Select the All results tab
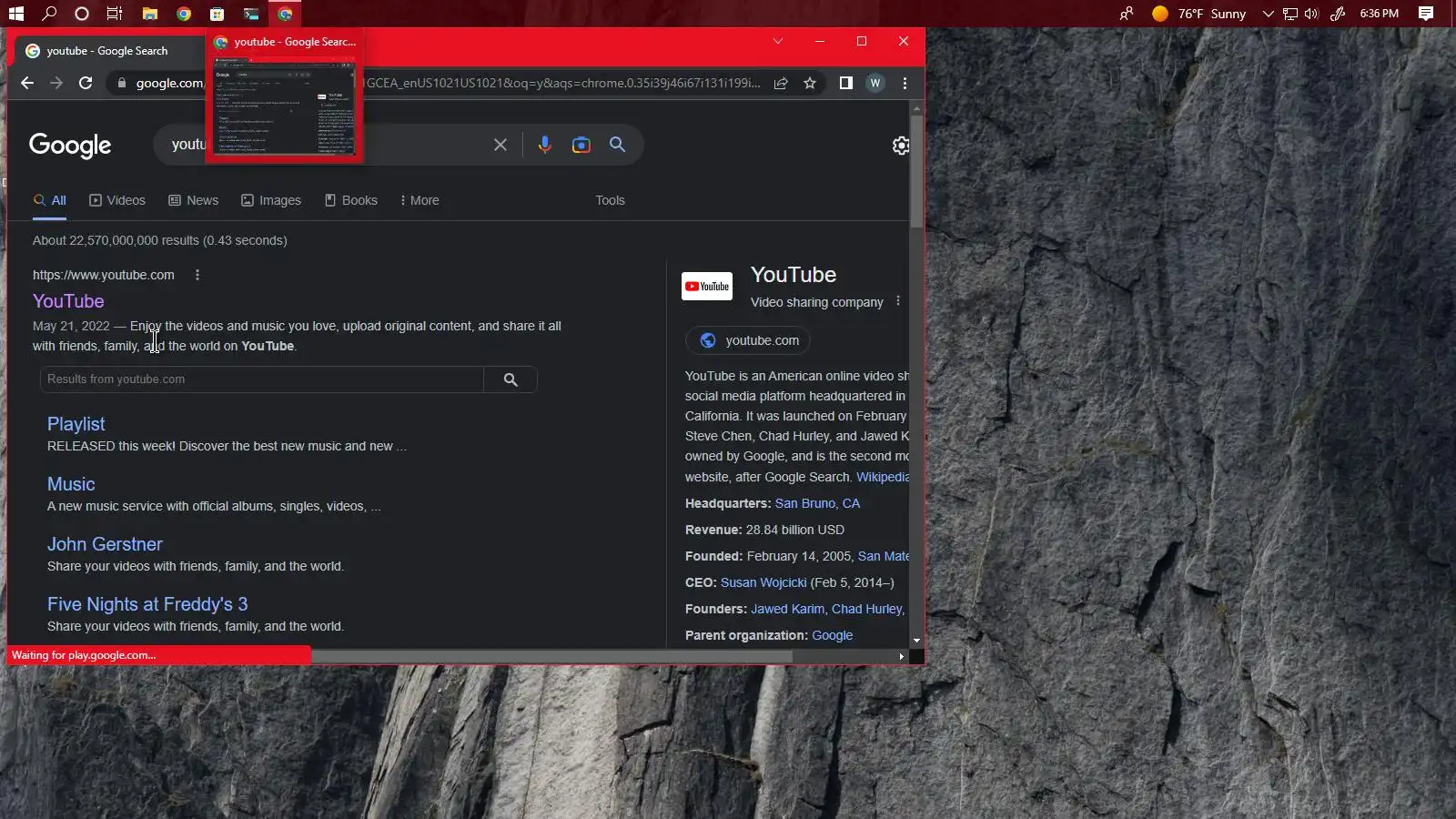The height and width of the screenshot is (819, 1456). [50, 200]
